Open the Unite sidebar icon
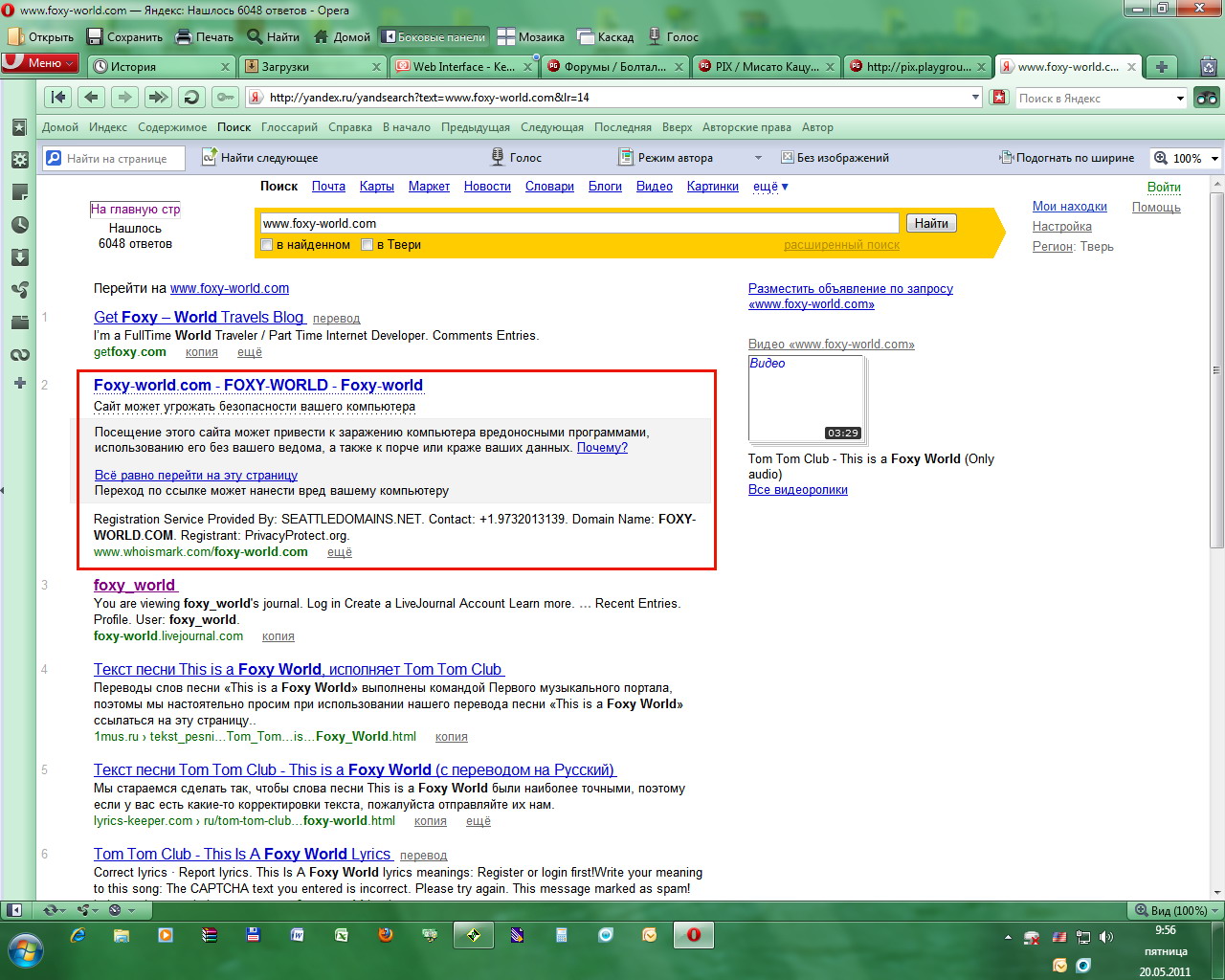Image resolution: width=1225 pixels, height=980 pixels. pos(19,290)
